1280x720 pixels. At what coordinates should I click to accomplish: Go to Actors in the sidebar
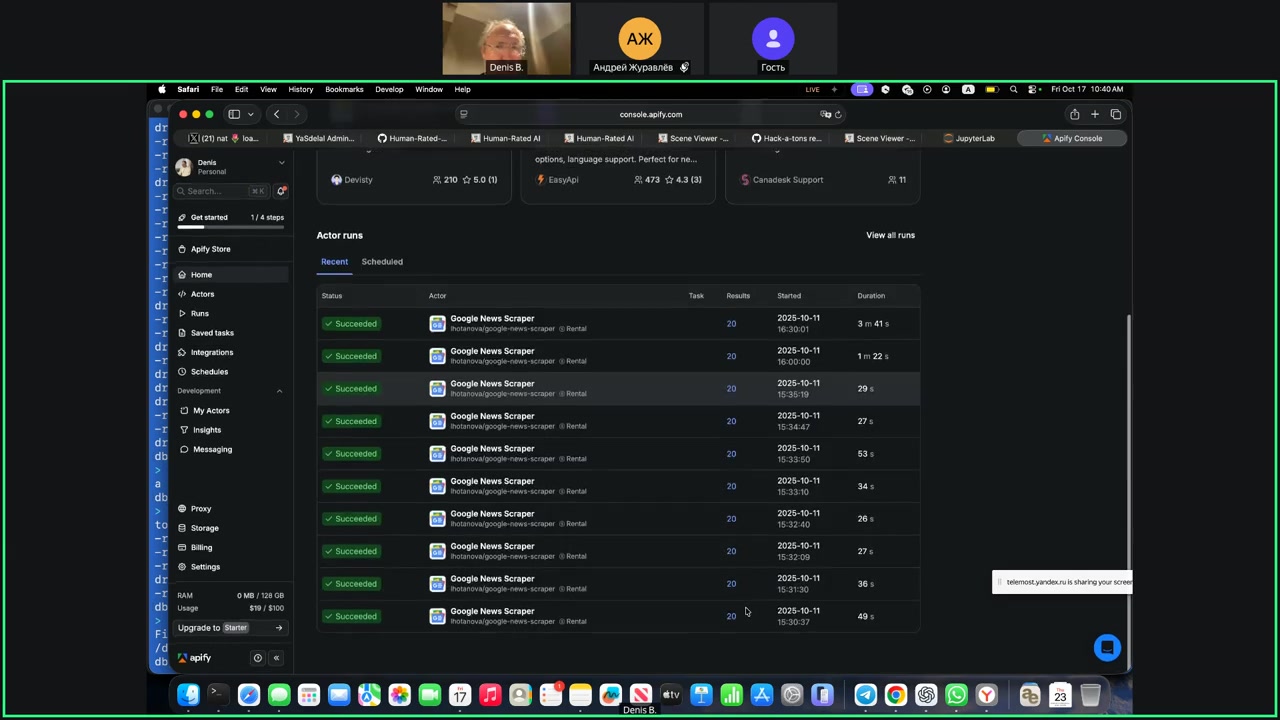click(x=202, y=294)
